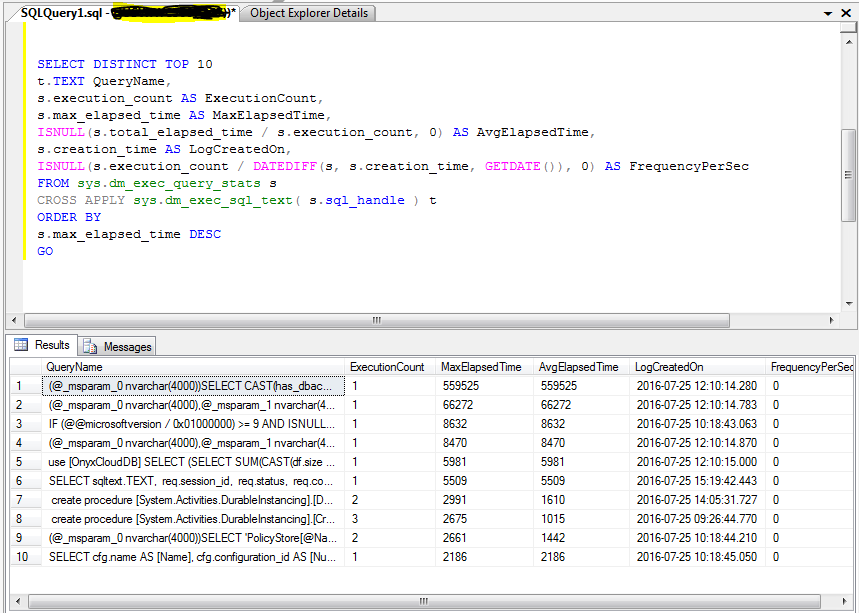Click the Results tab grid icon
This screenshot has height=613, width=859.
tap(22, 345)
